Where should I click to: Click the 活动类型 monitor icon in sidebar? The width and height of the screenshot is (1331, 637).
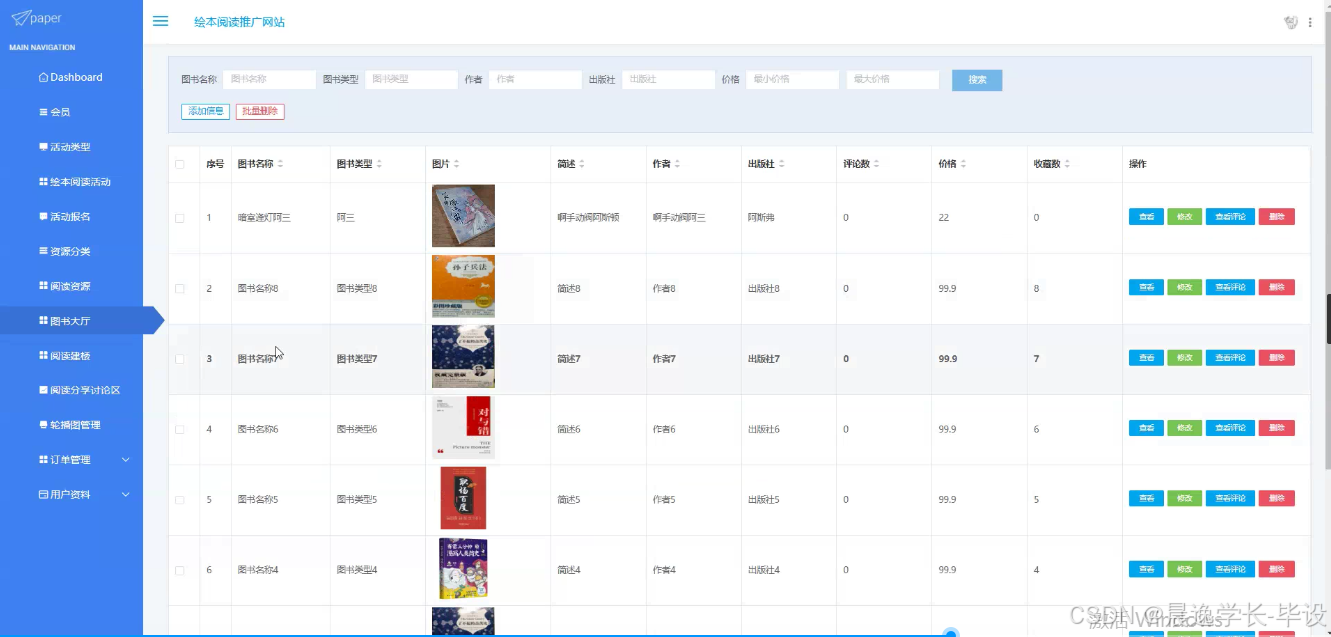point(43,147)
